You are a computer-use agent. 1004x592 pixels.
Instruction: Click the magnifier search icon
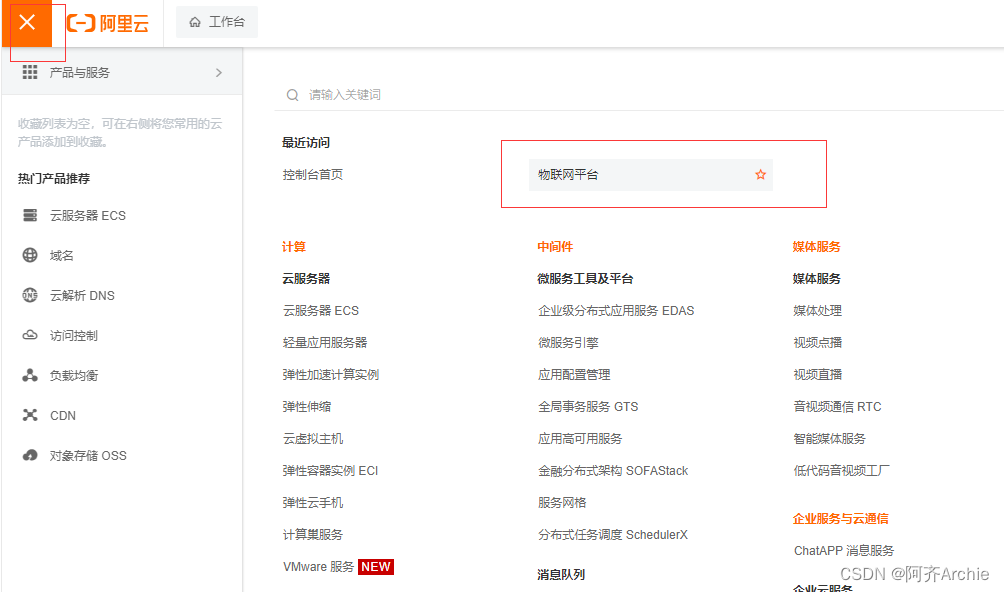pos(293,95)
